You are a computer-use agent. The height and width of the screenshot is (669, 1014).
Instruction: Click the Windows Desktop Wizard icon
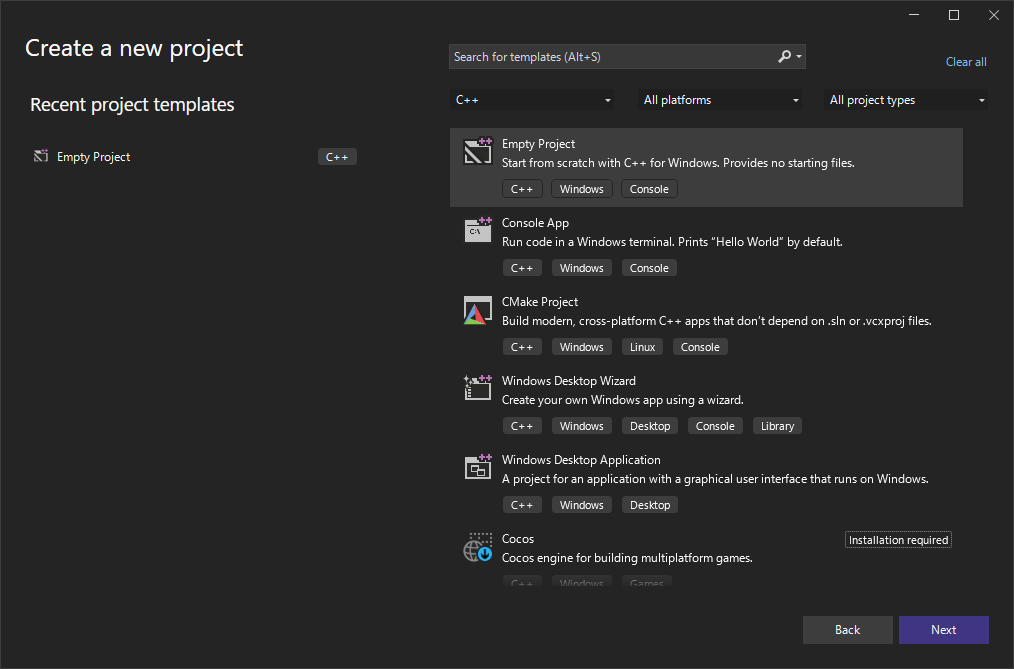pyautogui.click(x=478, y=388)
